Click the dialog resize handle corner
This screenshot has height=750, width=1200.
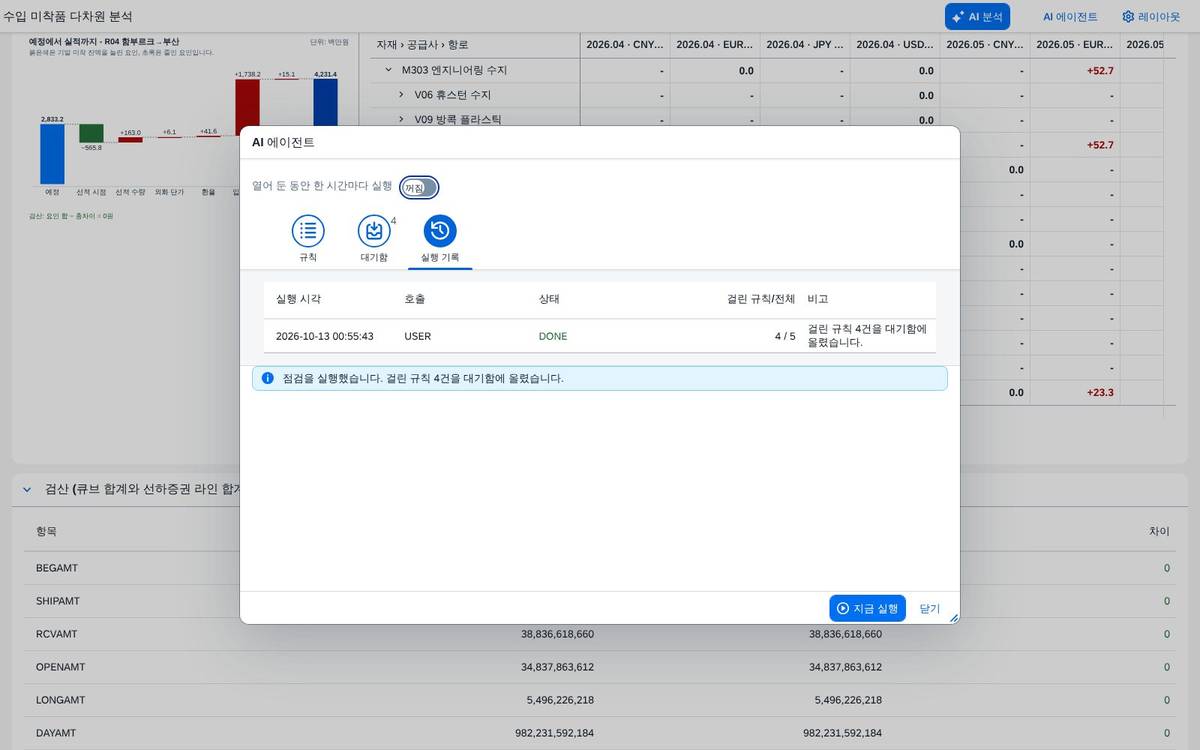click(x=953, y=618)
